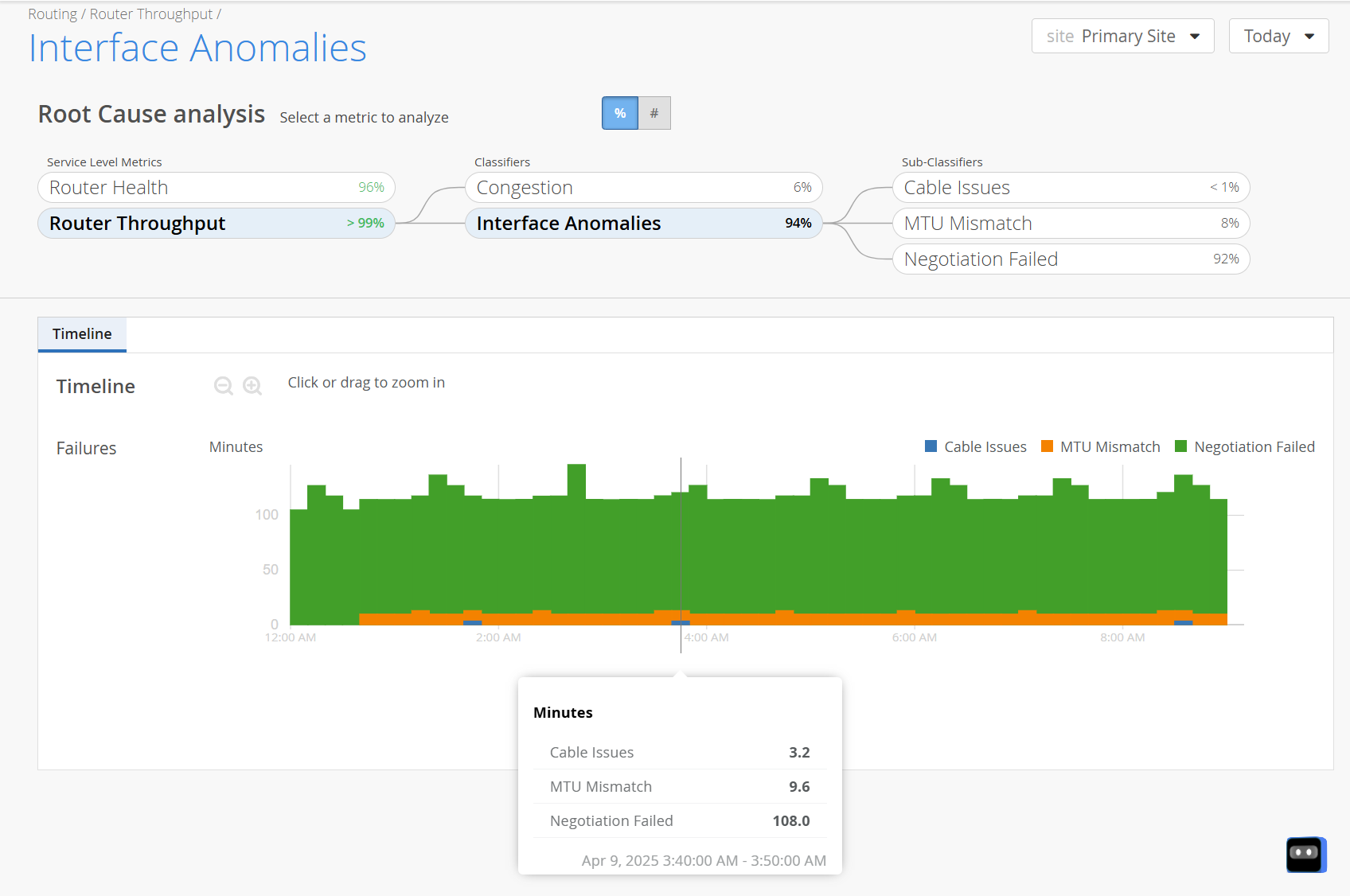Go to Routing breadcrumb link
The image size is (1350, 896).
(x=53, y=14)
